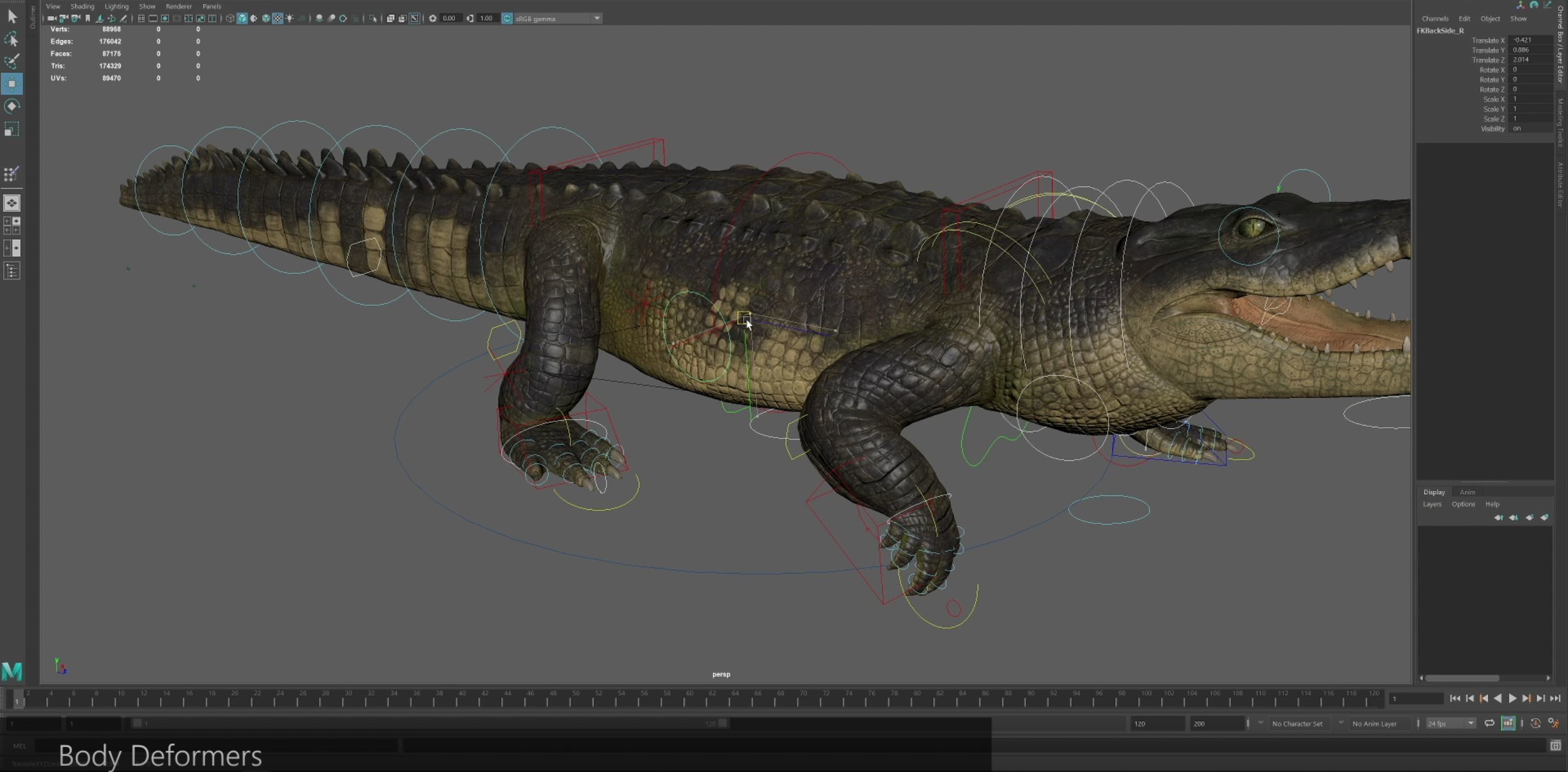
Task: Open the Channel Box Object menu
Action: pos(1490,18)
